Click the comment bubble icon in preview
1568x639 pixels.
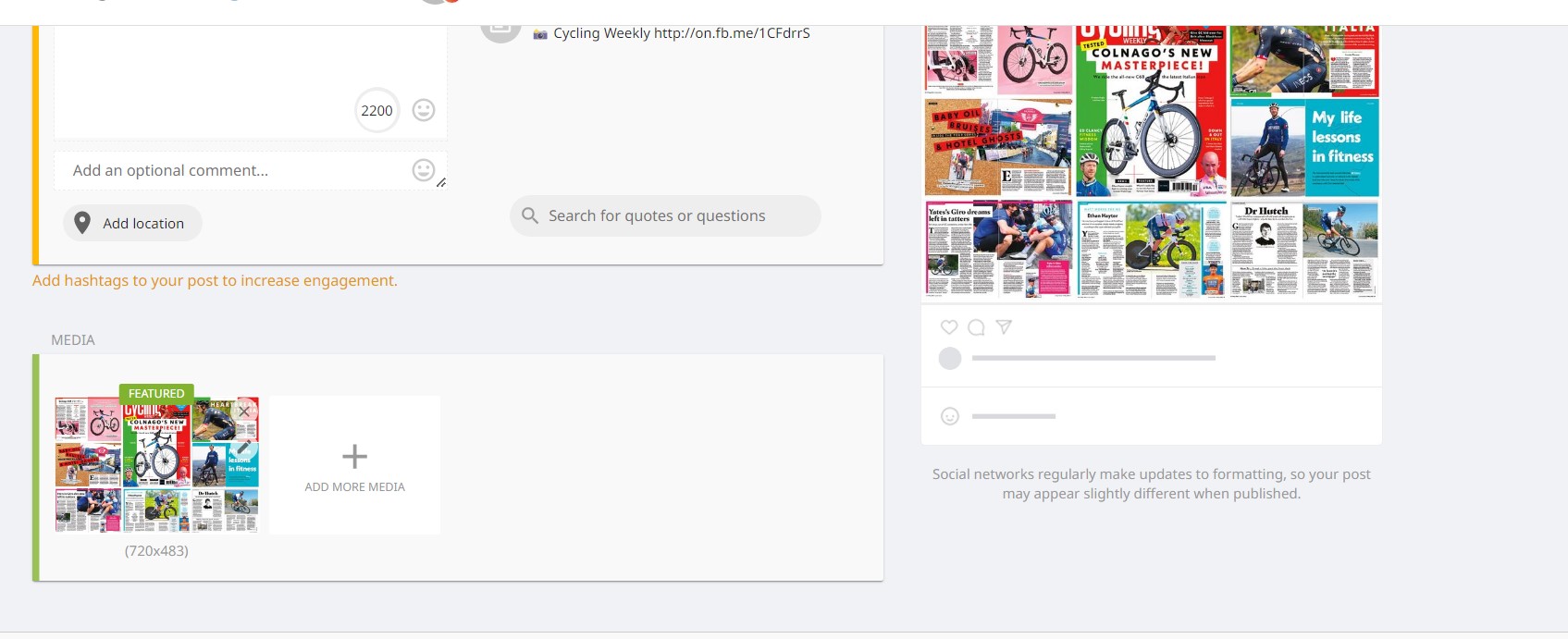coord(976,327)
